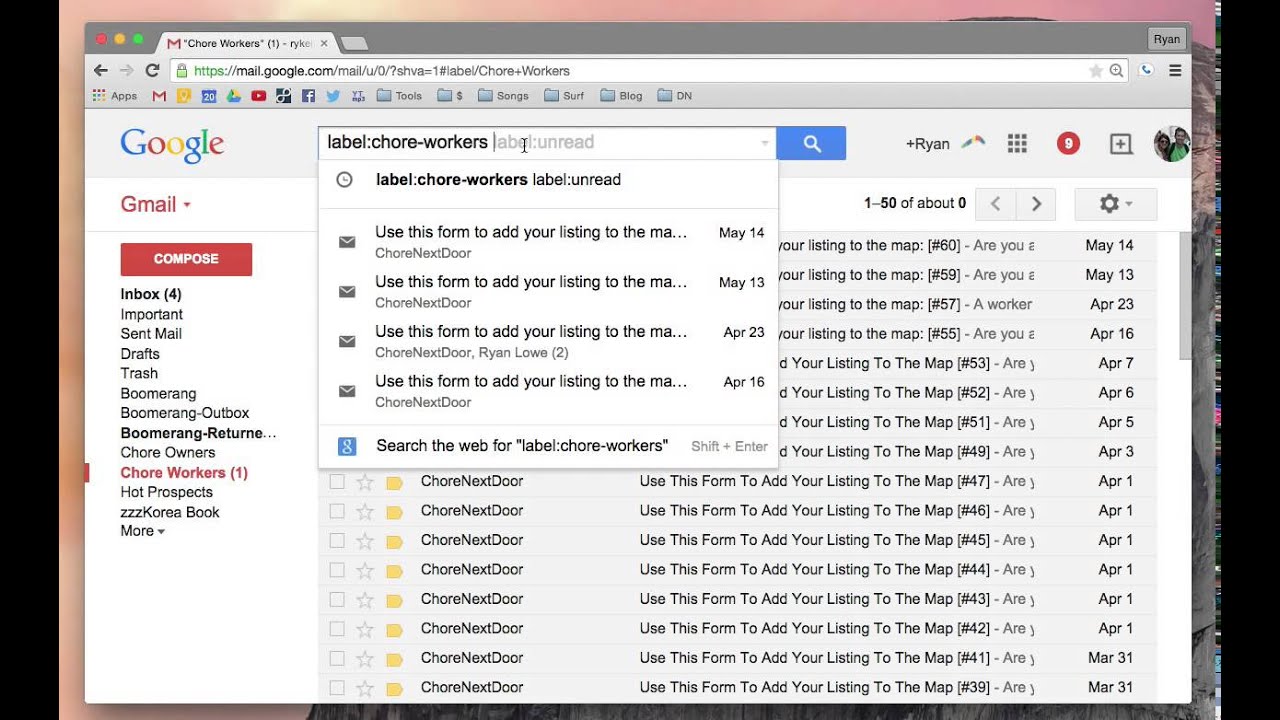The height and width of the screenshot is (720, 1280).
Task: View the 9 Google+ notifications
Action: point(1068,144)
